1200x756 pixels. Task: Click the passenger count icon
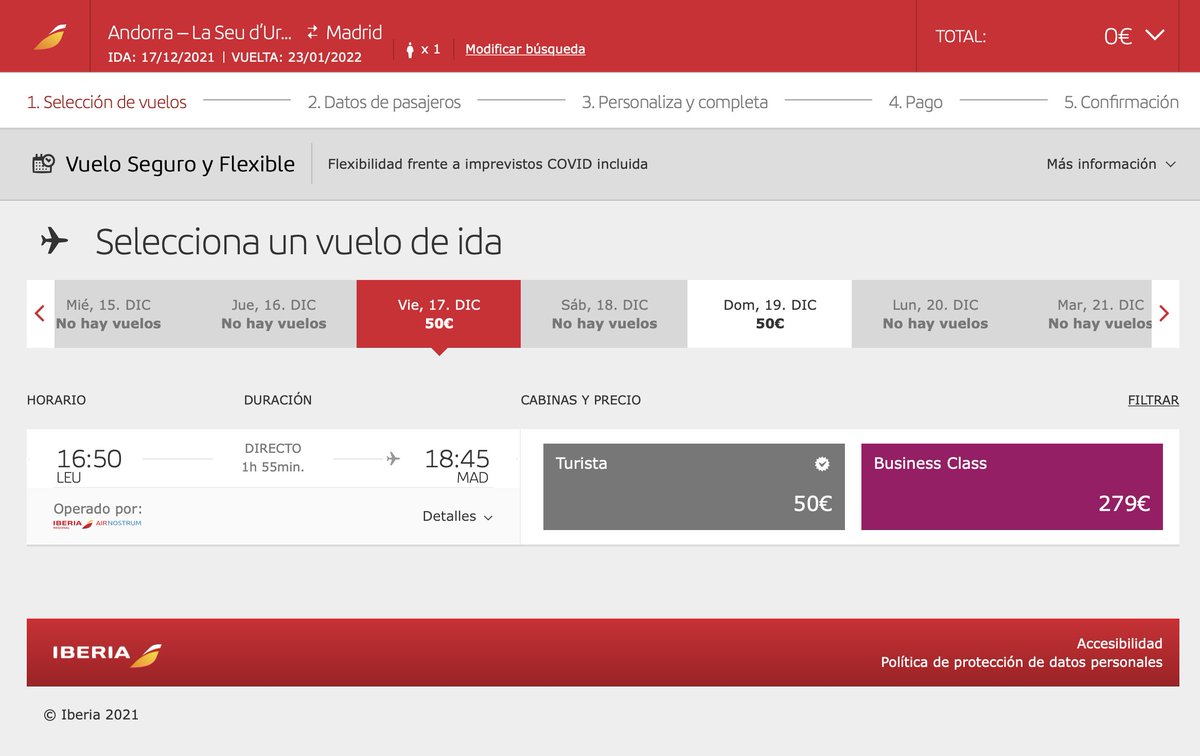tap(410, 49)
